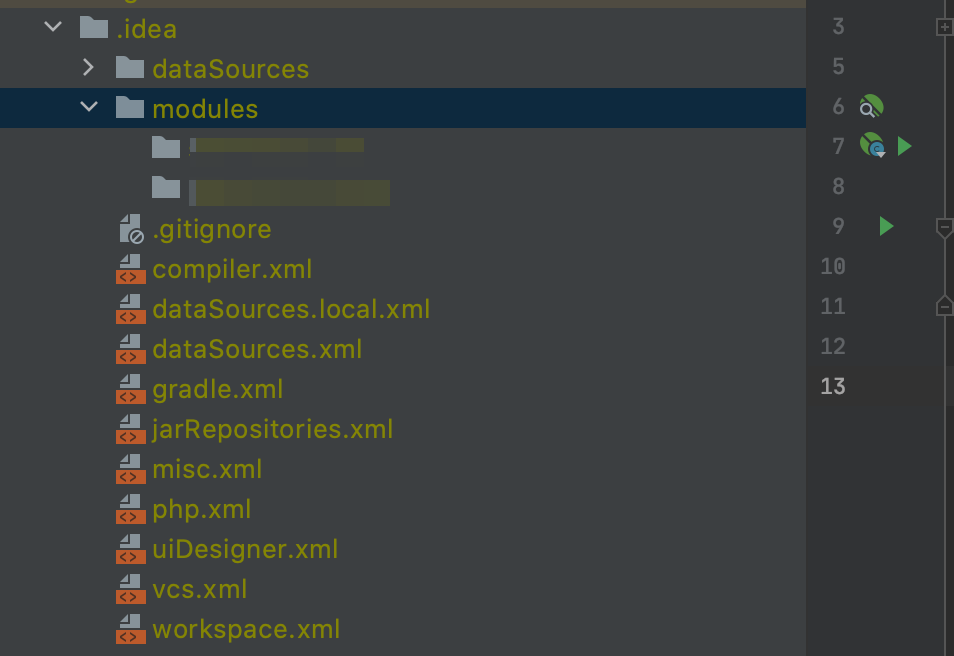Open dataSources.local.xml
Viewport: 954px width, 656px height.
point(292,309)
